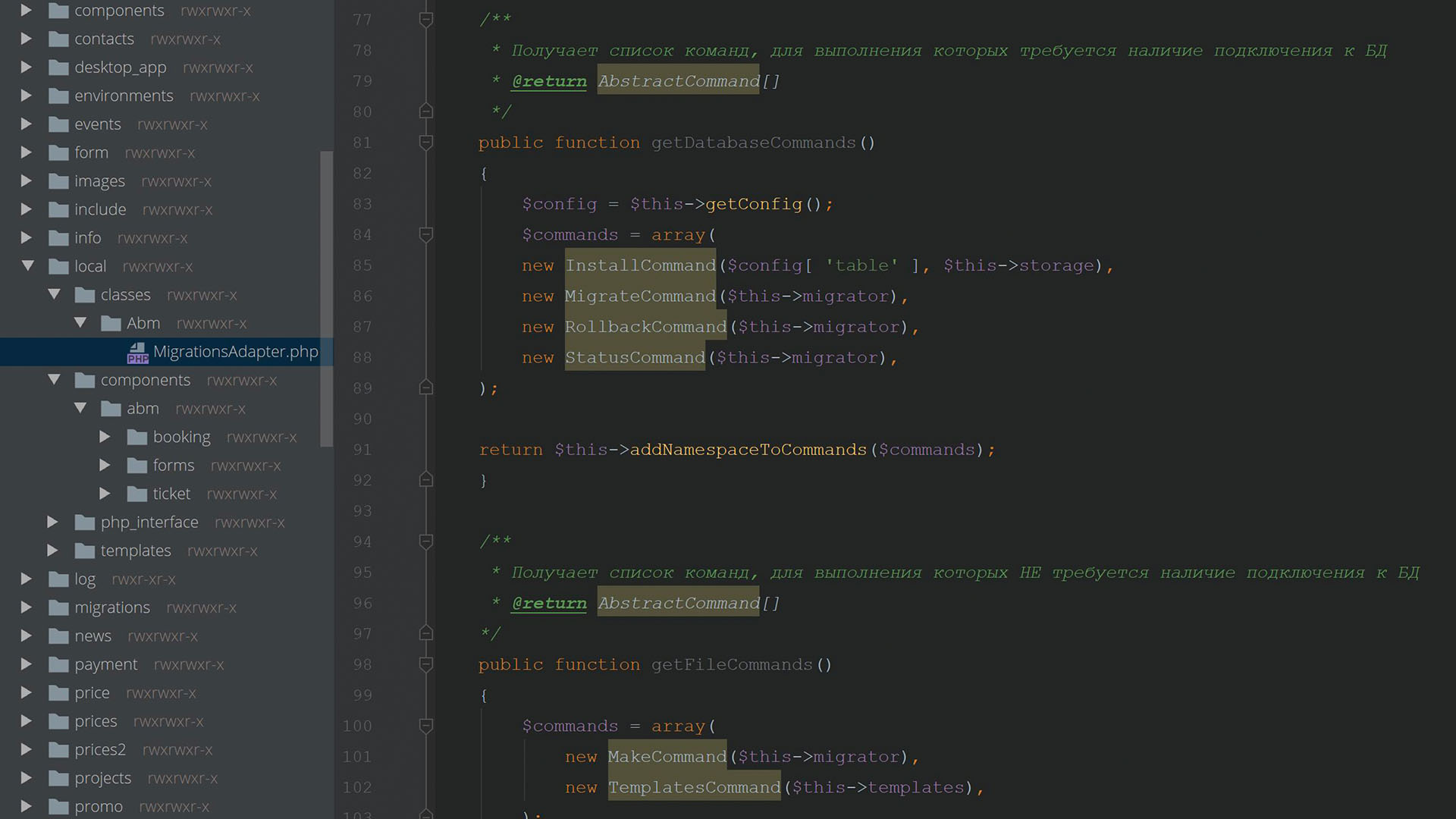The image size is (1456, 819).
Task: Click the fold marker on line 100
Action: click(426, 726)
